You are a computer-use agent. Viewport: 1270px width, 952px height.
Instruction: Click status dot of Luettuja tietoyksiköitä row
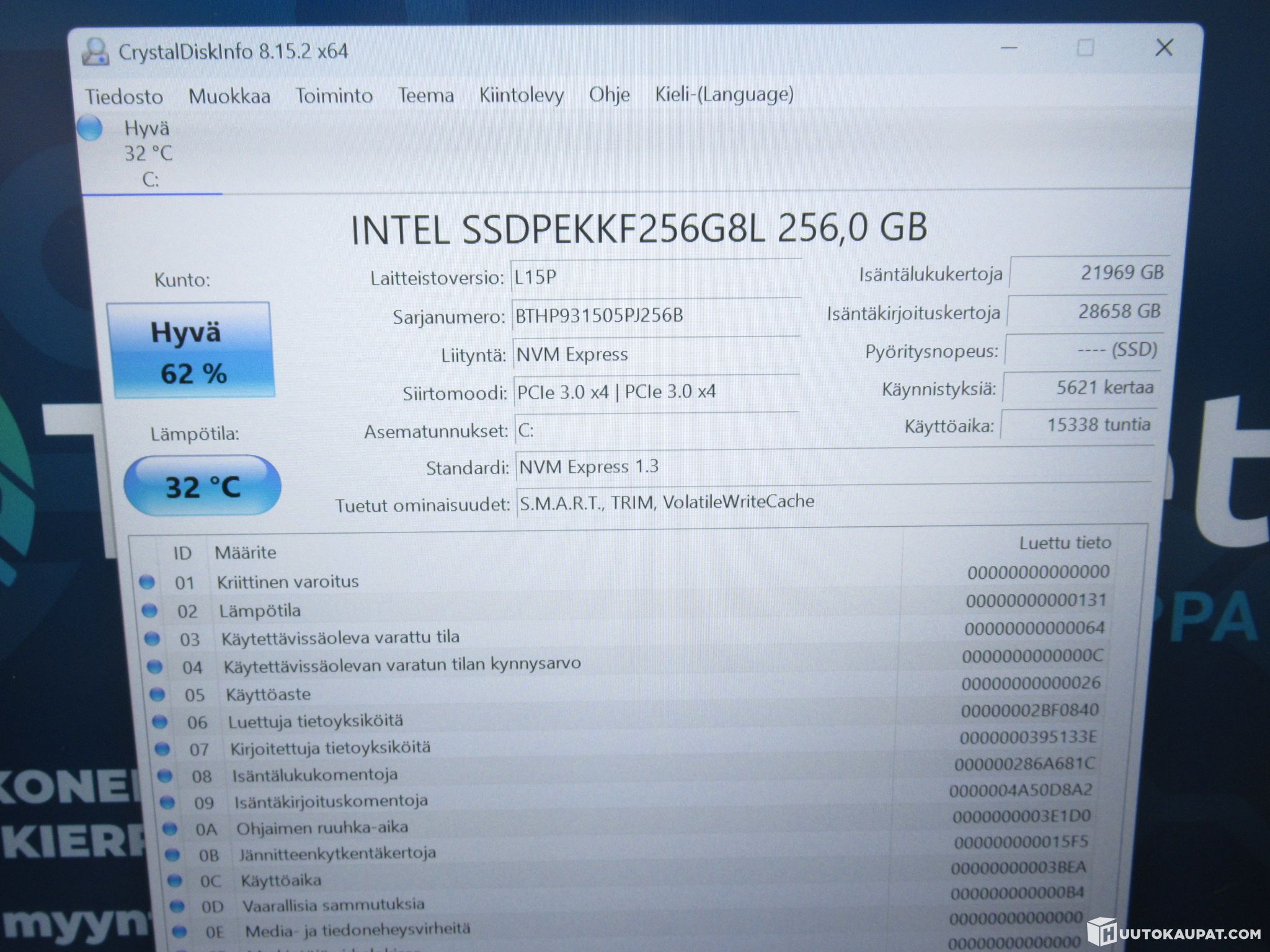[x=159, y=721]
